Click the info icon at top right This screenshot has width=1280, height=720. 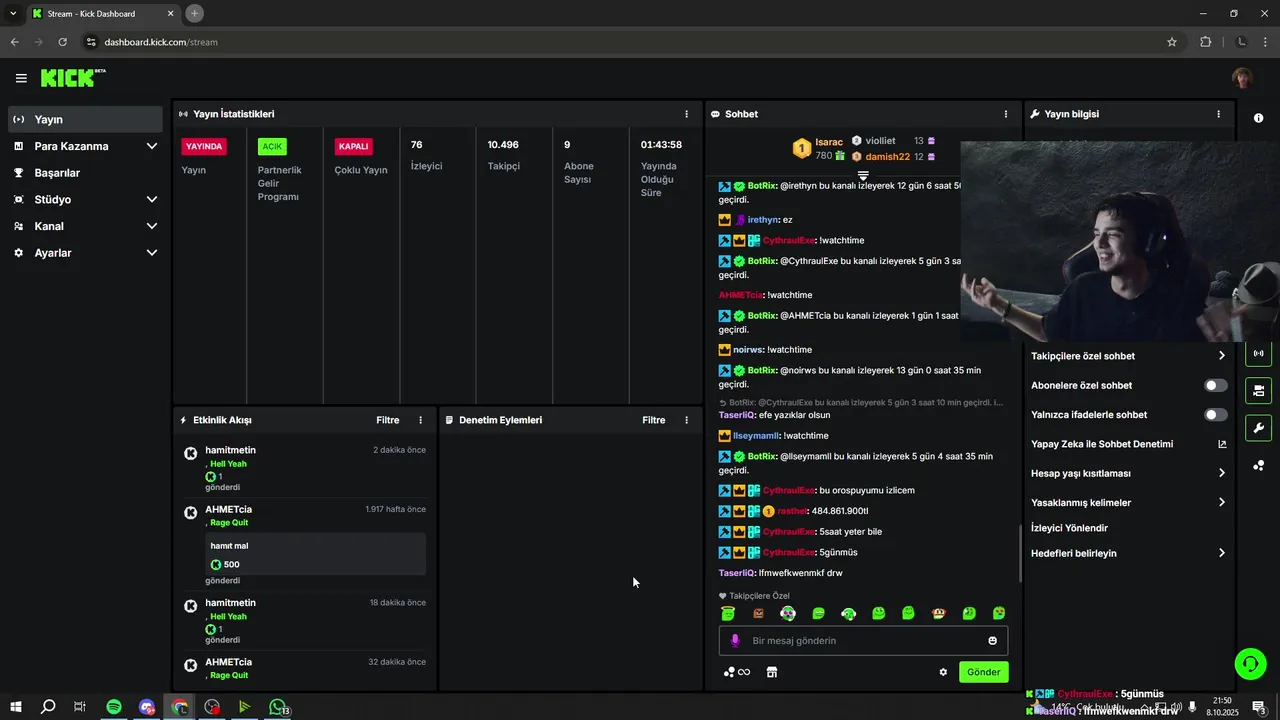(x=1258, y=119)
